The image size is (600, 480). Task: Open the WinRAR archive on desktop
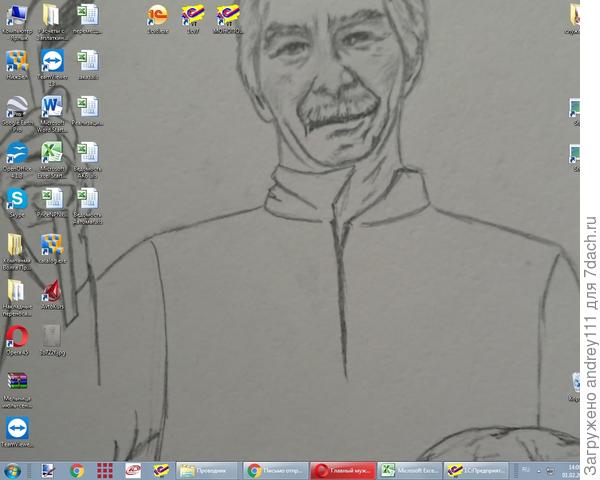17,383
